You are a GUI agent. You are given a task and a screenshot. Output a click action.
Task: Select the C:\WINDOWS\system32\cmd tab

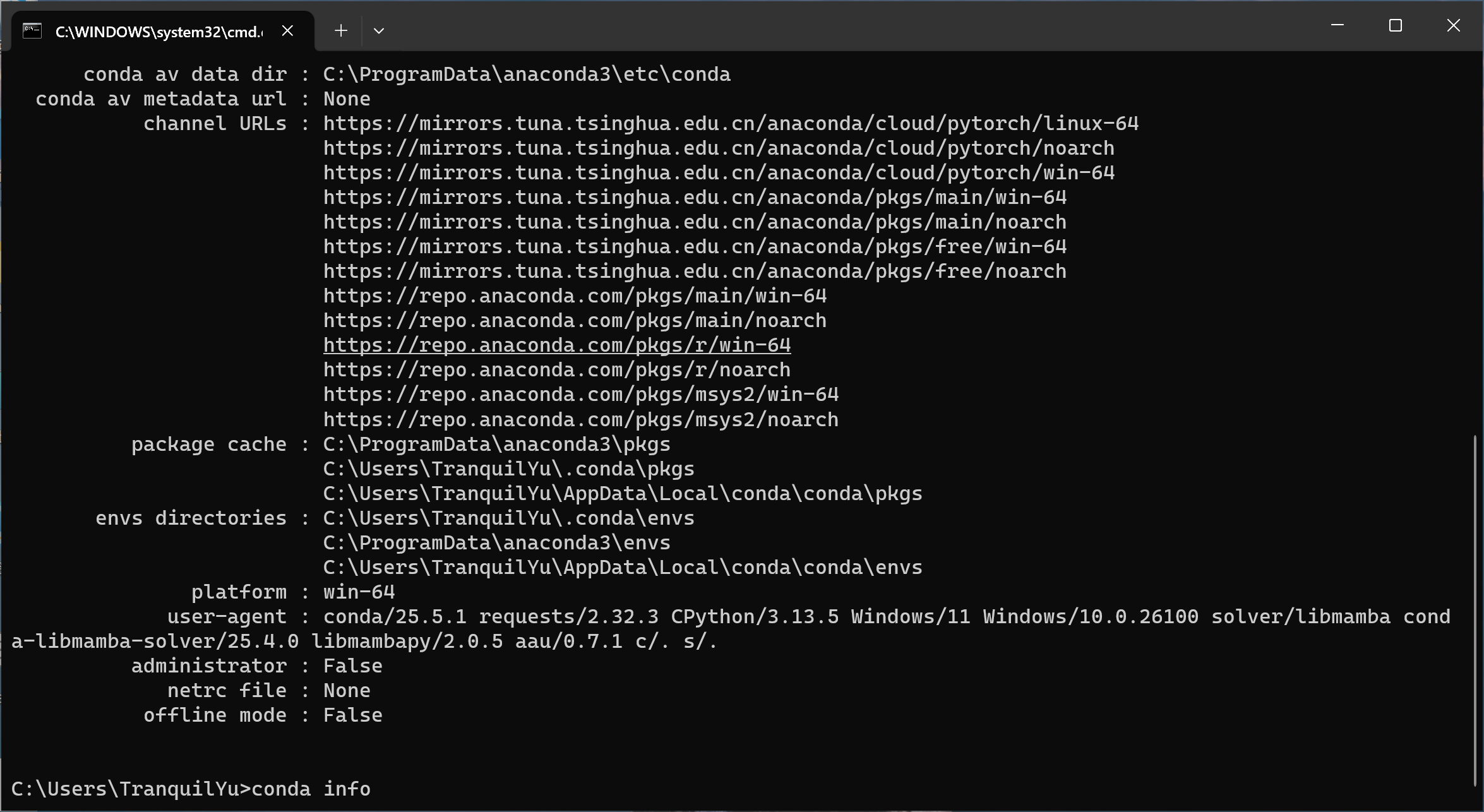tap(158, 32)
